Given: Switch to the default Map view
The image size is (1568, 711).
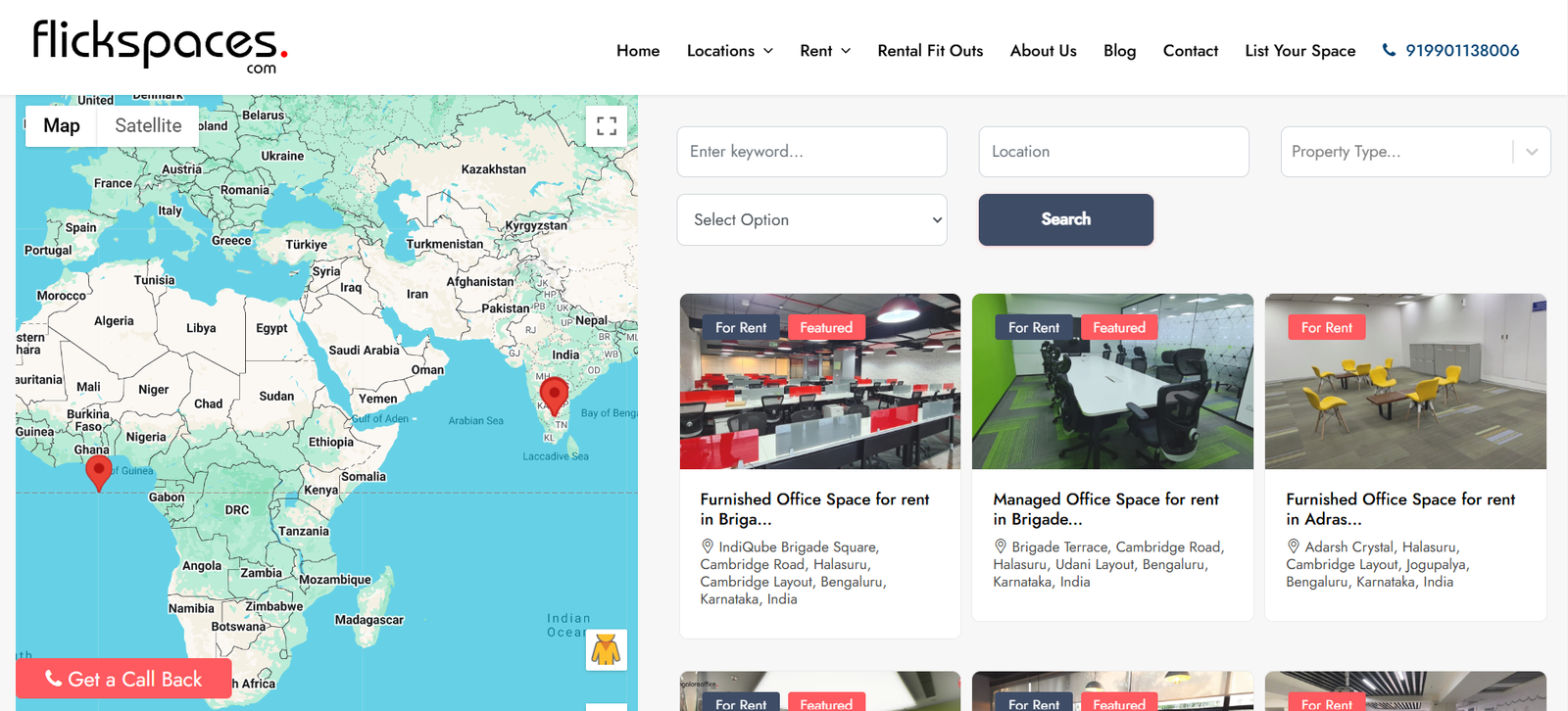Looking at the screenshot, I should point(62,125).
